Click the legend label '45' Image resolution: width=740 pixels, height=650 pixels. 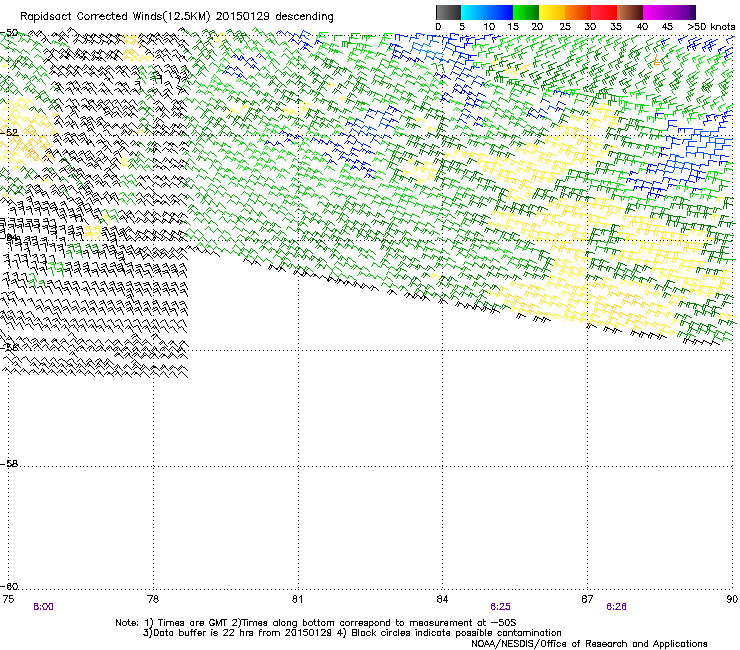pyautogui.click(x=667, y=27)
